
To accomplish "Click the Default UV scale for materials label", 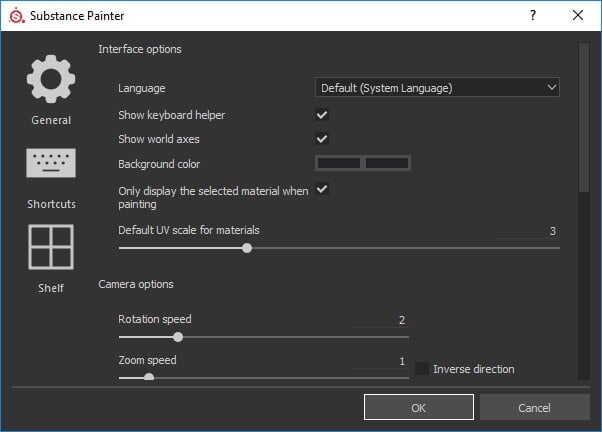I will 189,230.
